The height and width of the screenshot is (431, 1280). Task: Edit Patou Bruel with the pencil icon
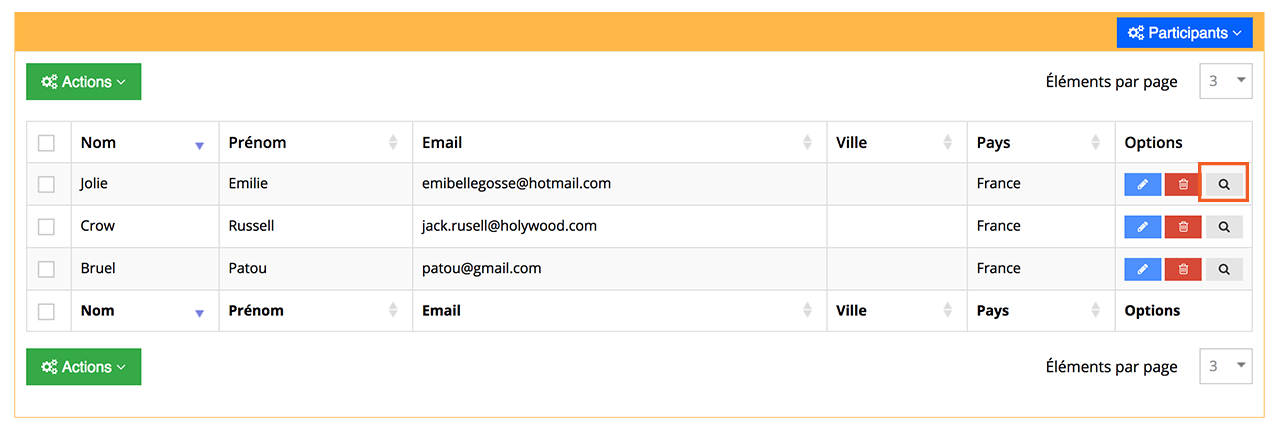[1143, 269]
